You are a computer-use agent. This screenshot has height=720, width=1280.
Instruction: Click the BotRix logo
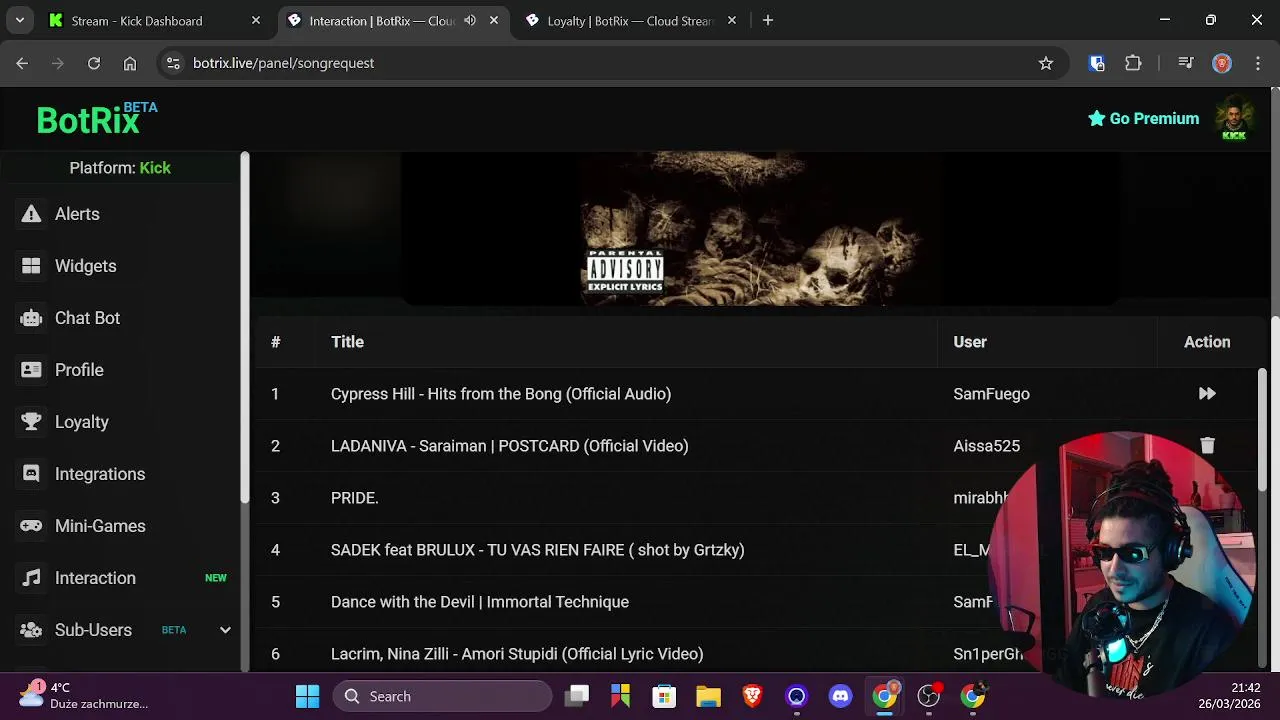click(96, 118)
